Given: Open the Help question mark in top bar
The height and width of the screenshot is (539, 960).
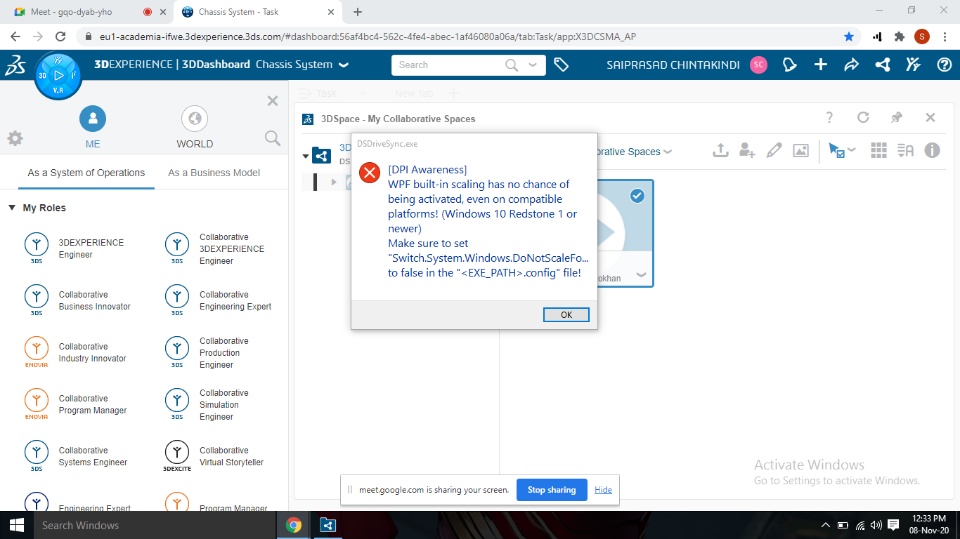Looking at the screenshot, I should [944, 64].
